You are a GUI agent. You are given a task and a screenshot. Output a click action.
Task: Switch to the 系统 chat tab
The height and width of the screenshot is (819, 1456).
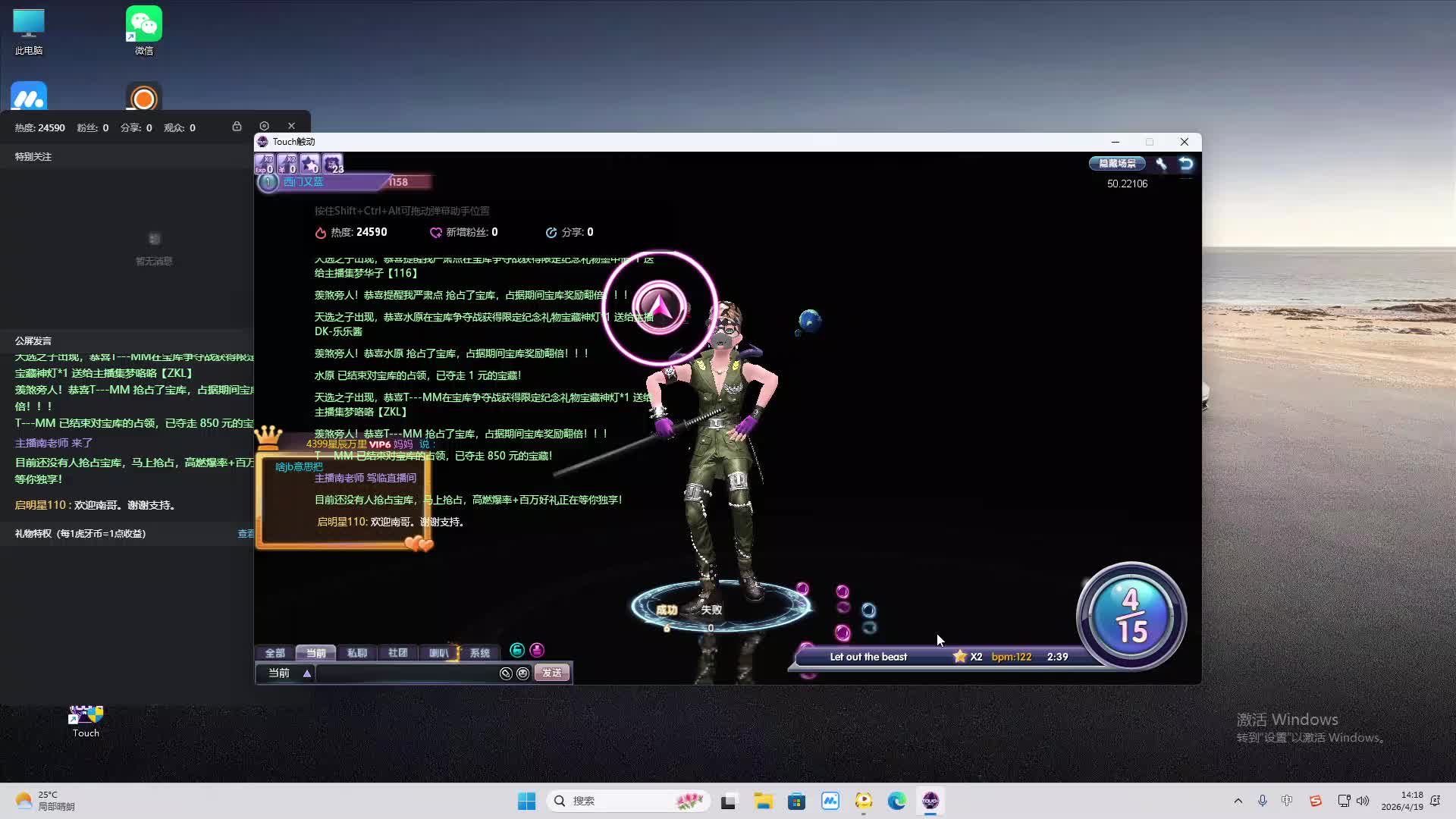[x=479, y=653]
